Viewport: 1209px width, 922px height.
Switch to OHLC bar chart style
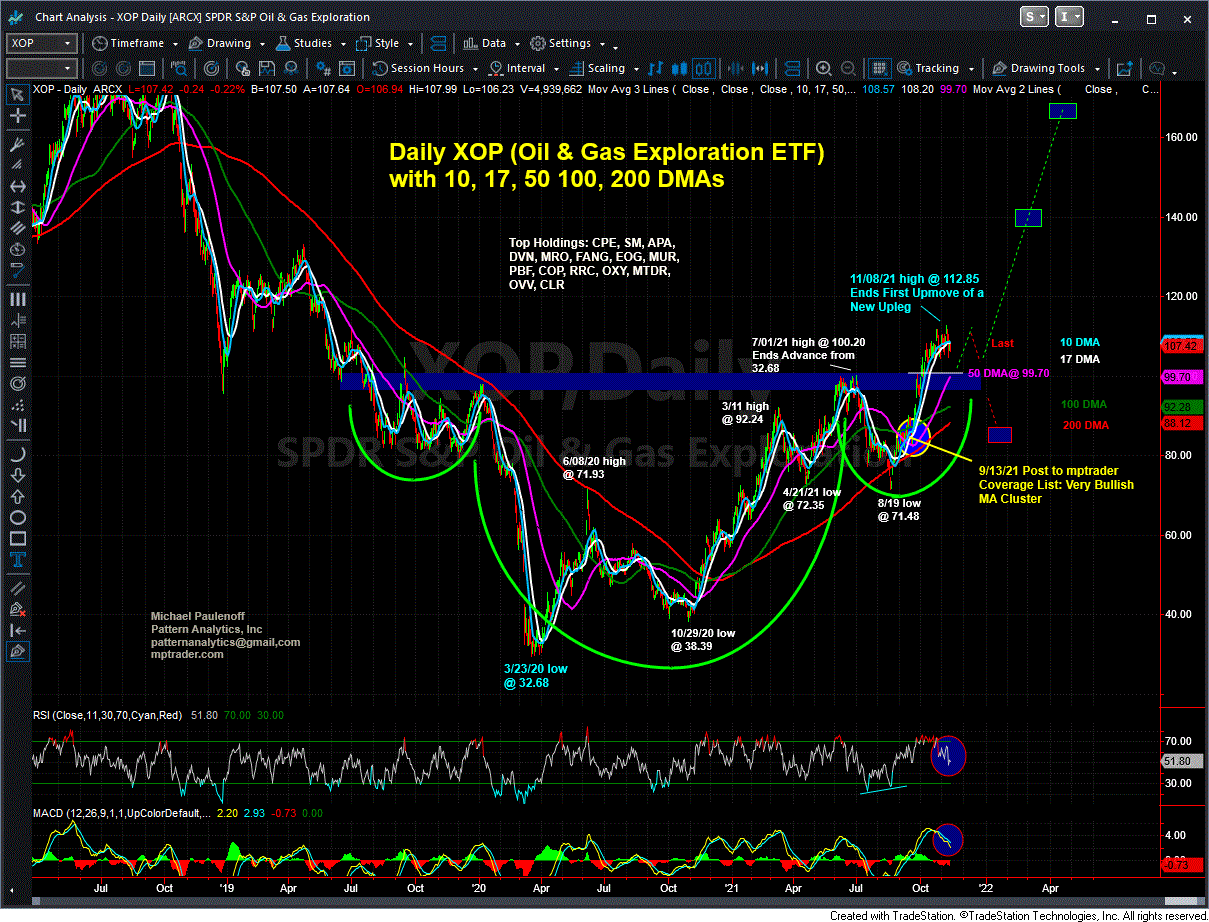[658, 68]
